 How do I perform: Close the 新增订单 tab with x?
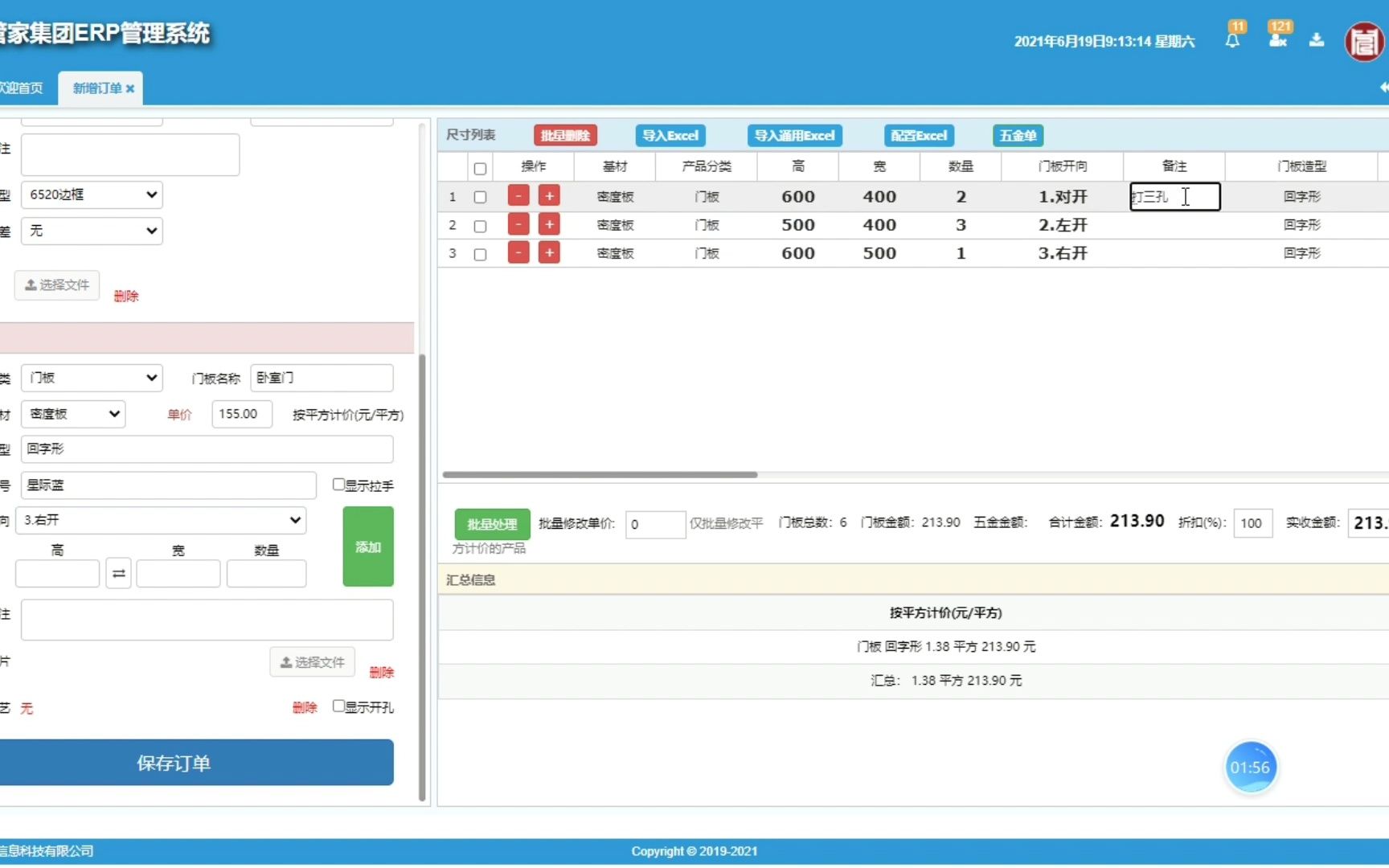(130, 88)
